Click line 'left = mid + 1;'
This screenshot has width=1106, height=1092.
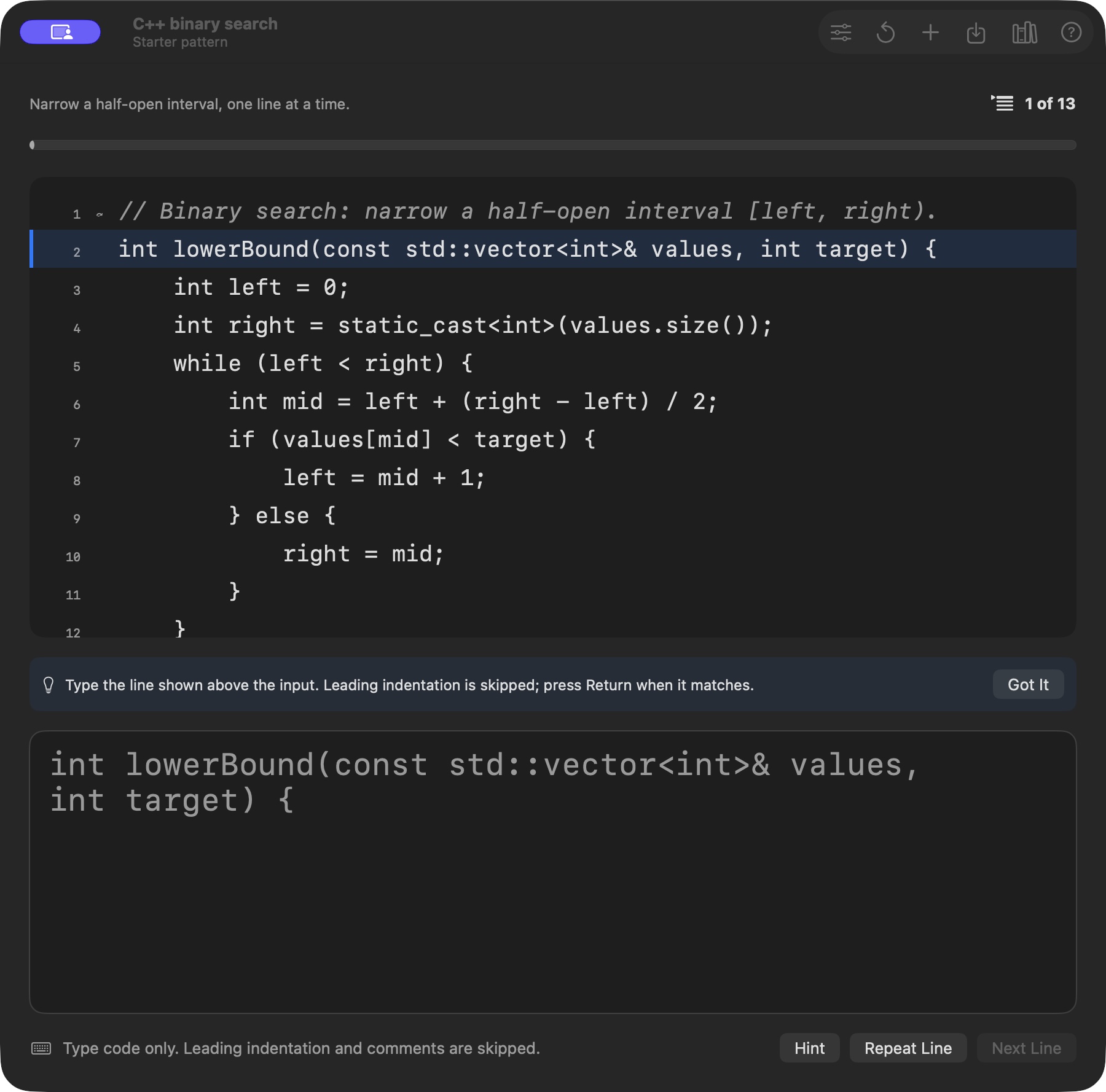[384, 478]
